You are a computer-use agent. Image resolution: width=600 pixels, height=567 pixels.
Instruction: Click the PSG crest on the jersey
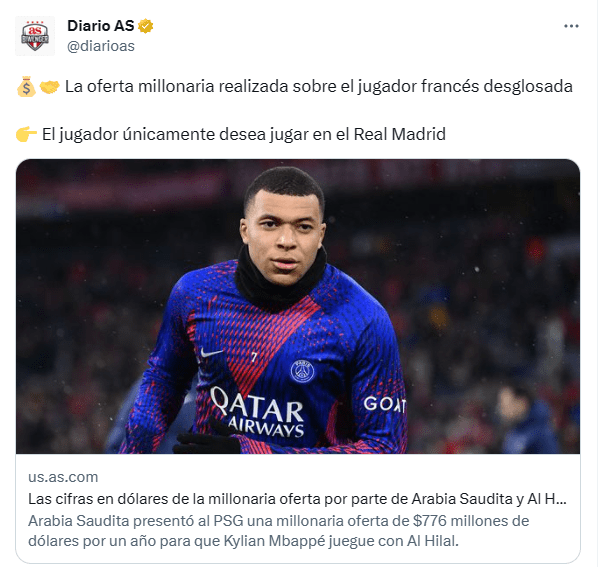click(x=302, y=371)
